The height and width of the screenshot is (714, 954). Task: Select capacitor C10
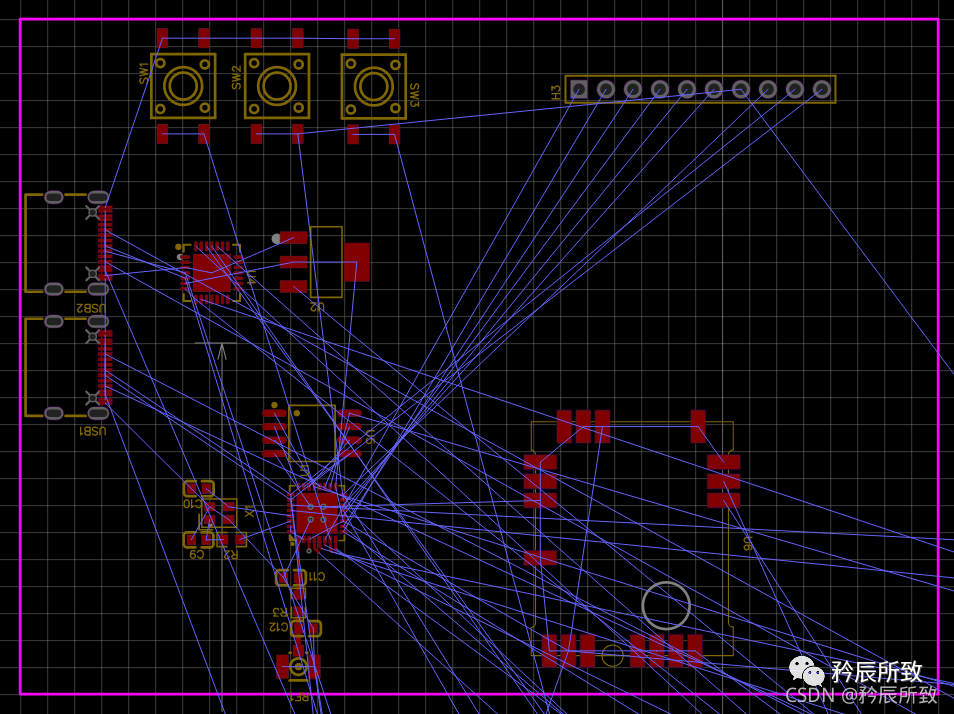[x=198, y=489]
